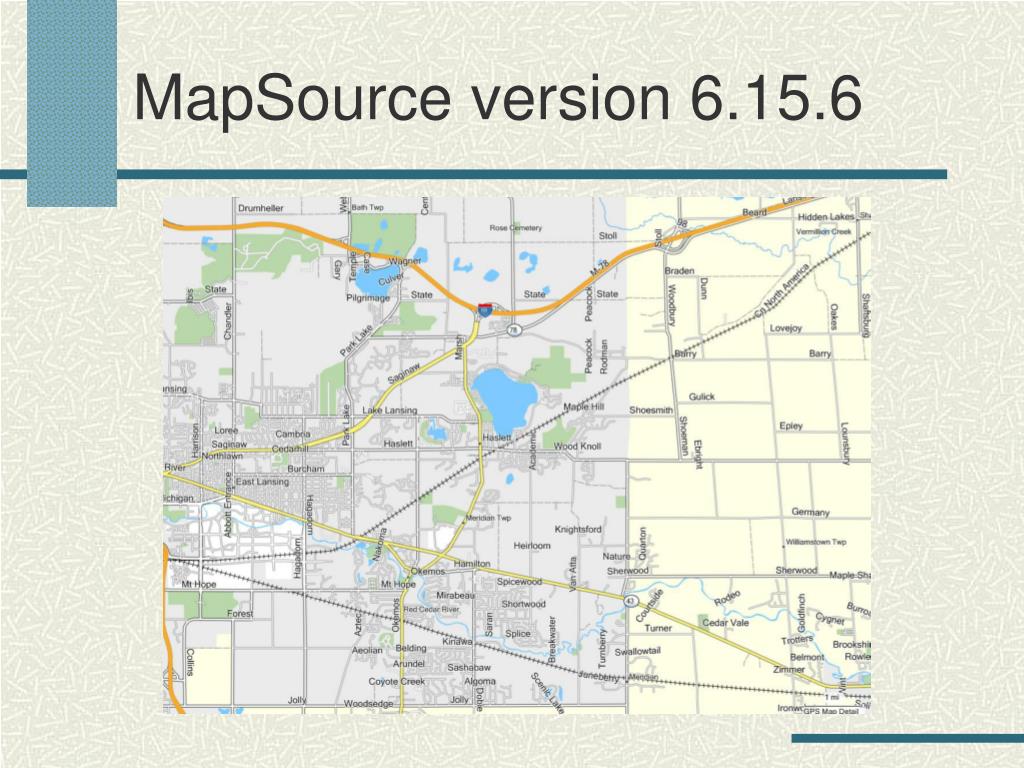Click the Collins road label

tap(190, 662)
